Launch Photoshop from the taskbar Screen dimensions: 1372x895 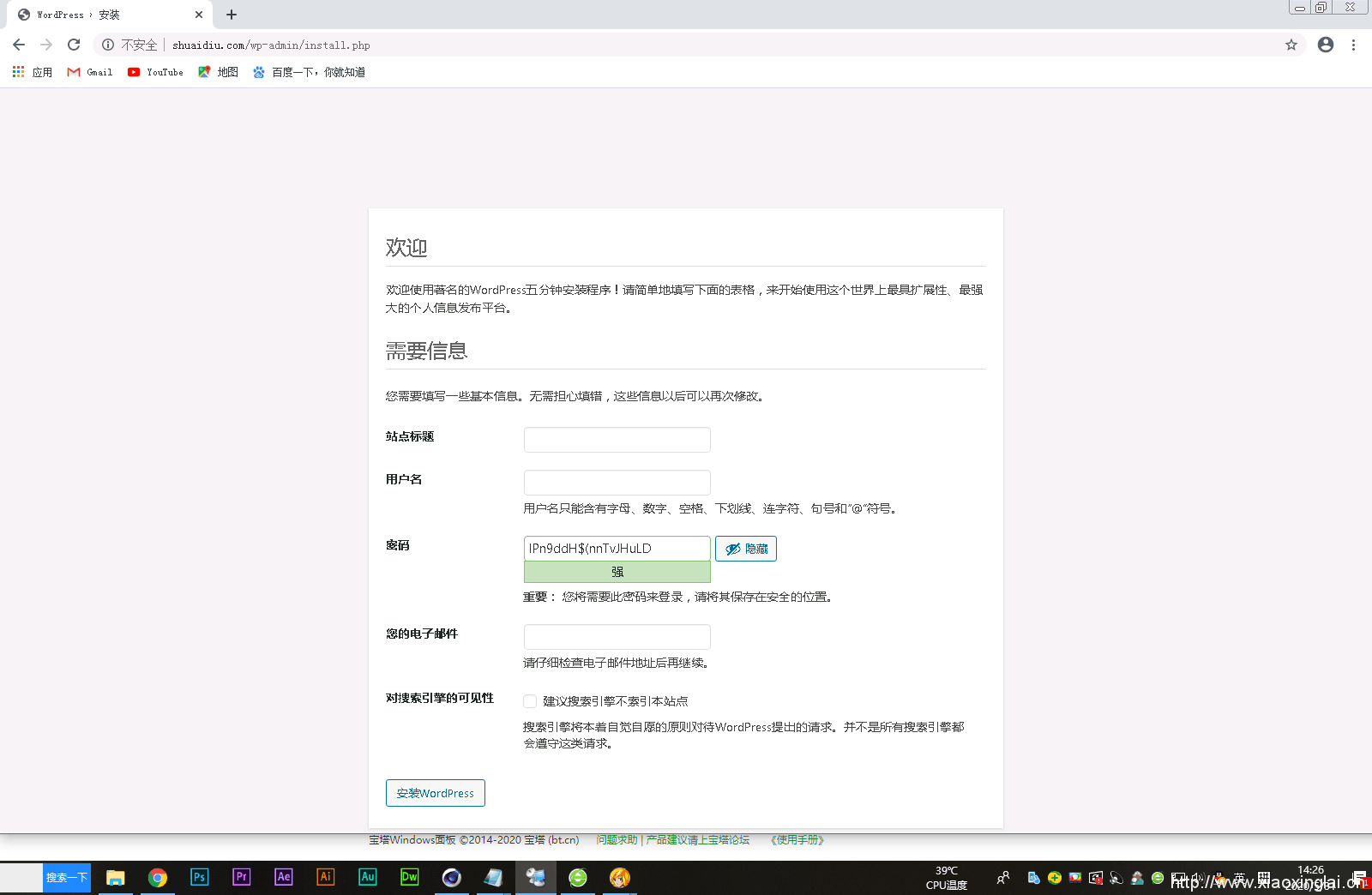(200, 877)
